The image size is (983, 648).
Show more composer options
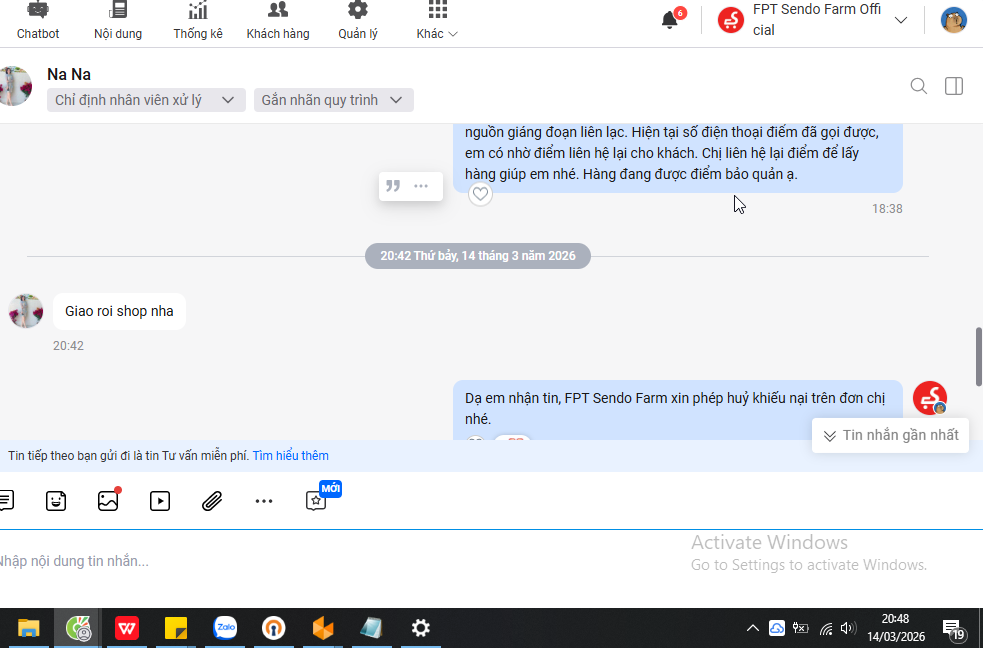click(x=264, y=501)
